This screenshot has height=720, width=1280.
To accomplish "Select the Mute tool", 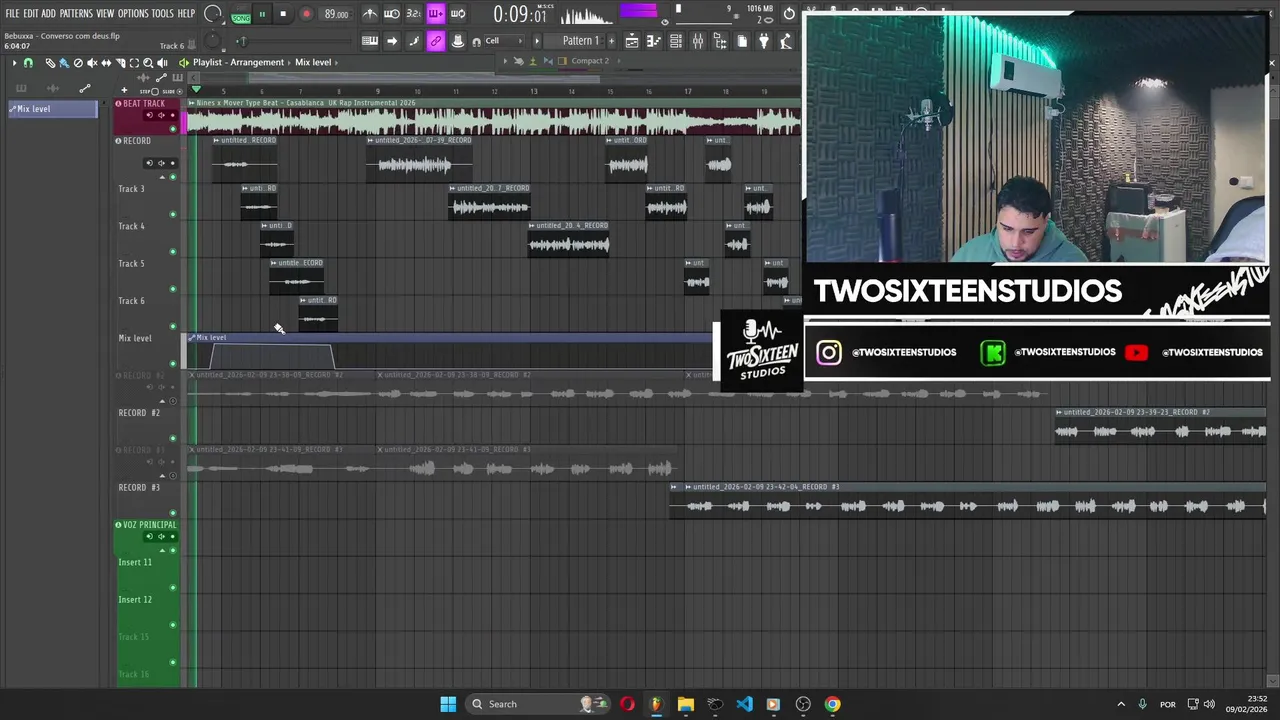I will pos(92,62).
